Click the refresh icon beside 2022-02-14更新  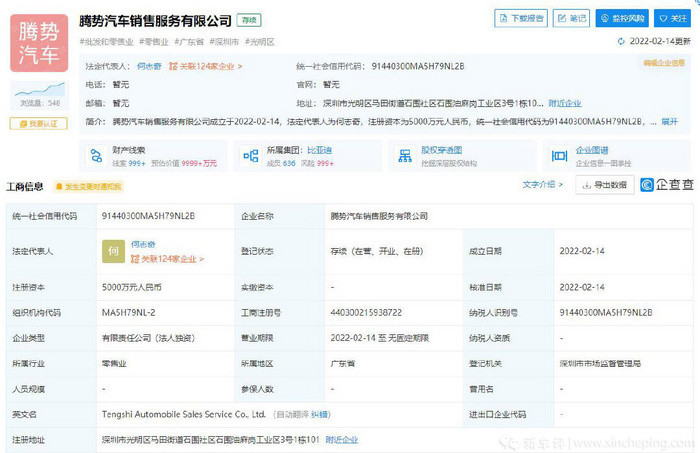(x=621, y=42)
